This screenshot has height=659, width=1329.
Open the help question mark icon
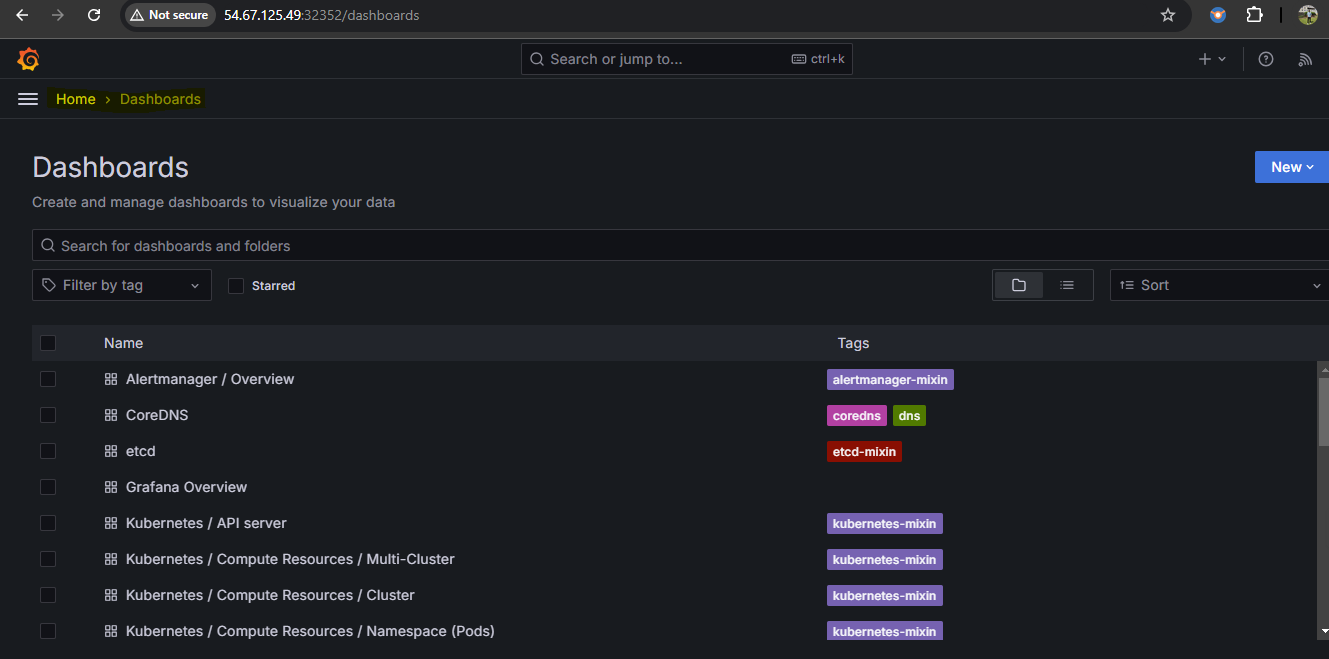point(1266,59)
